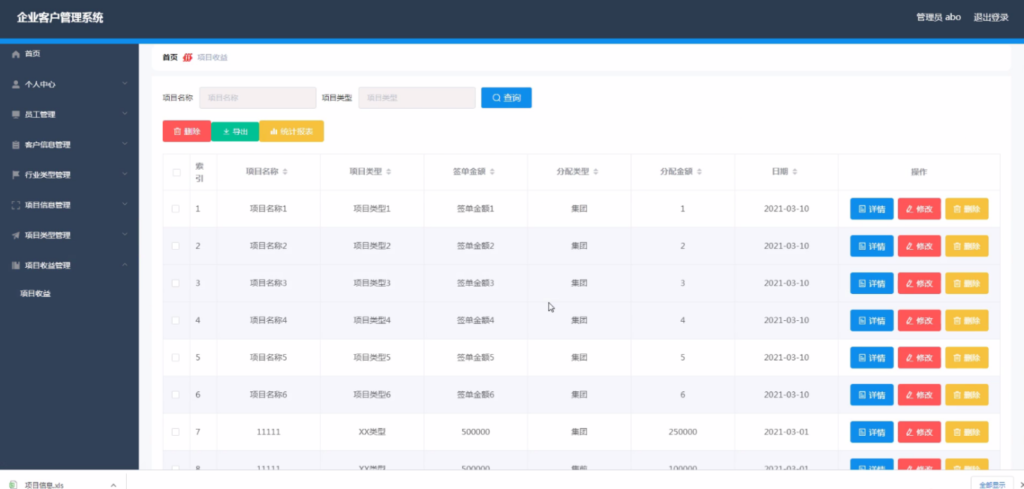Click 退出登录 in the top bar
Image resolution: width=1024 pixels, height=489 pixels.
[x=991, y=18]
